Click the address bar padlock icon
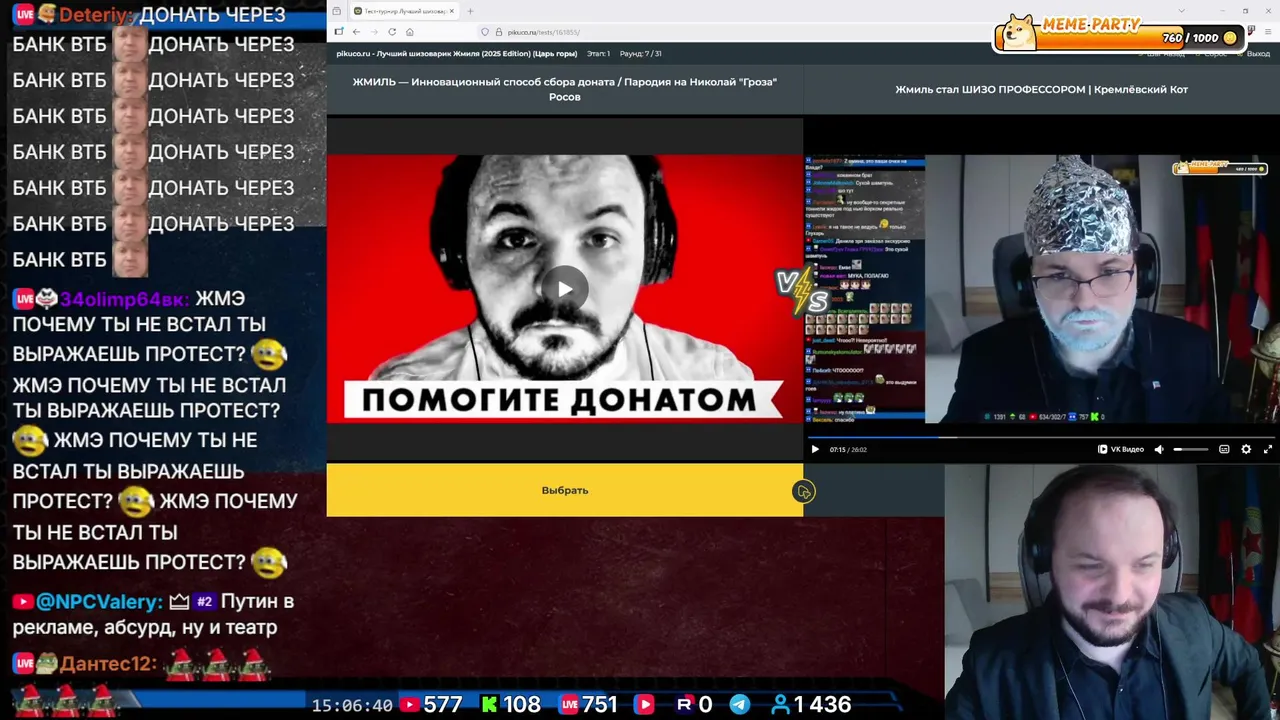 point(498,32)
